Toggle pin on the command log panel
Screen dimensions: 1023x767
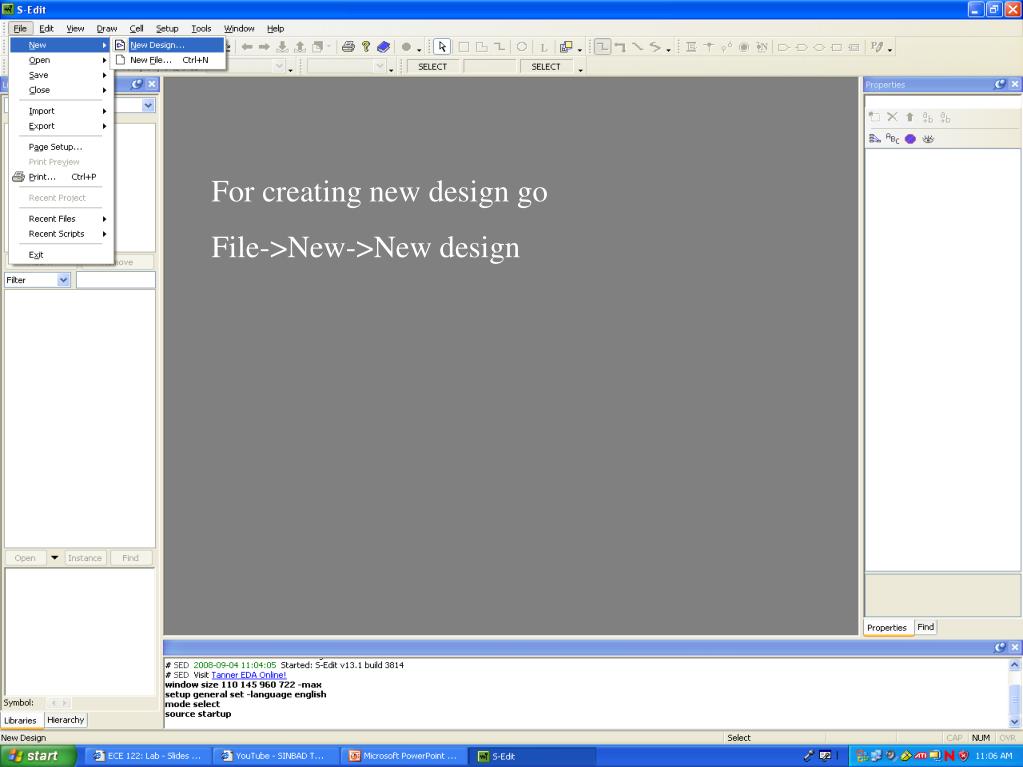[1000, 647]
